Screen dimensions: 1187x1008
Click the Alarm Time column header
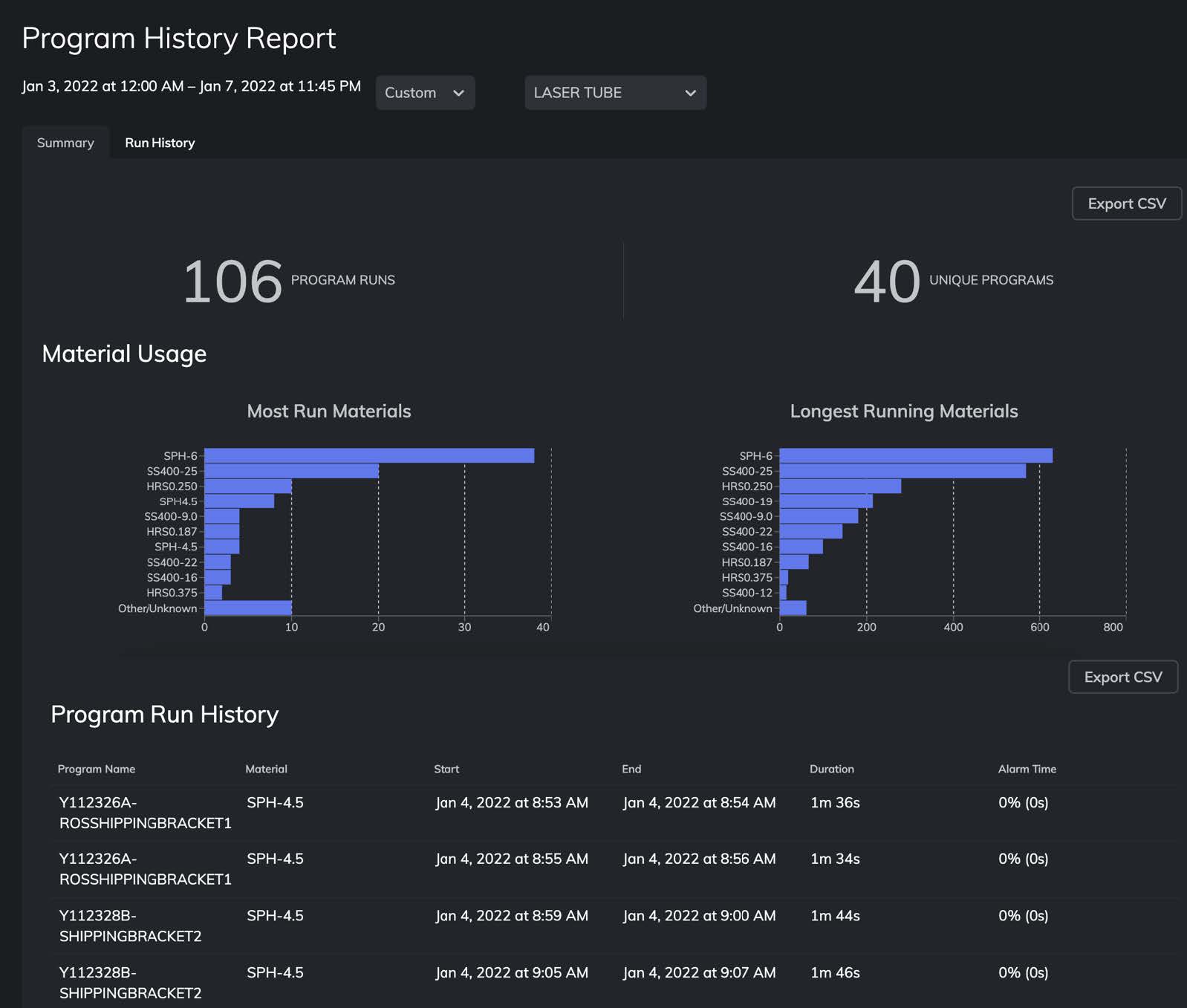coord(1027,769)
